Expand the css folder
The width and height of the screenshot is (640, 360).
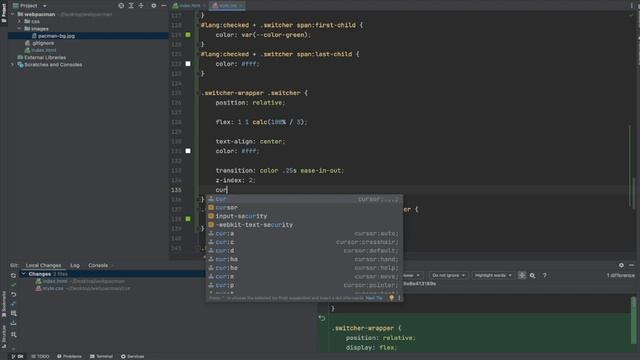click(x=19, y=21)
